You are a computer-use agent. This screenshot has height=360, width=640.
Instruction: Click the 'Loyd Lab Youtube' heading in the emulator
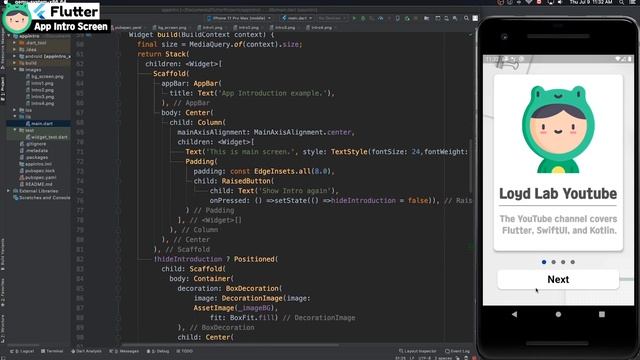pyautogui.click(x=558, y=193)
